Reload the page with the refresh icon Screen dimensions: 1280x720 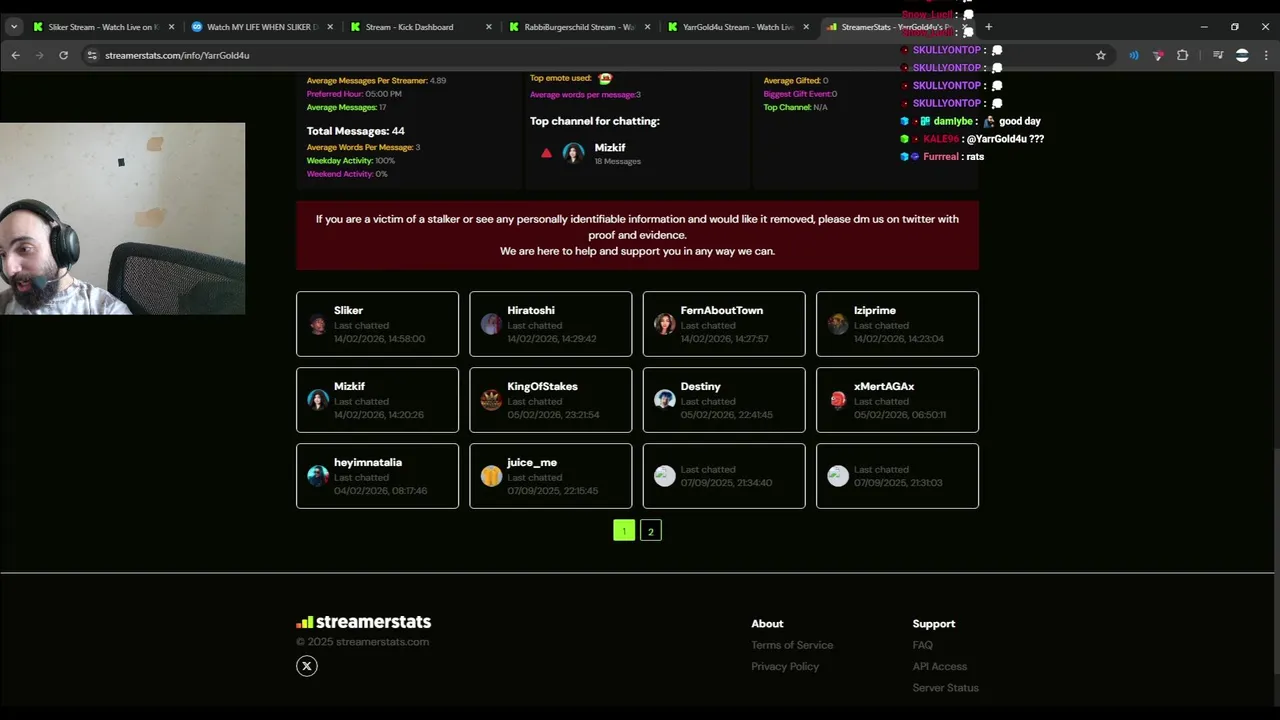[63, 55]
